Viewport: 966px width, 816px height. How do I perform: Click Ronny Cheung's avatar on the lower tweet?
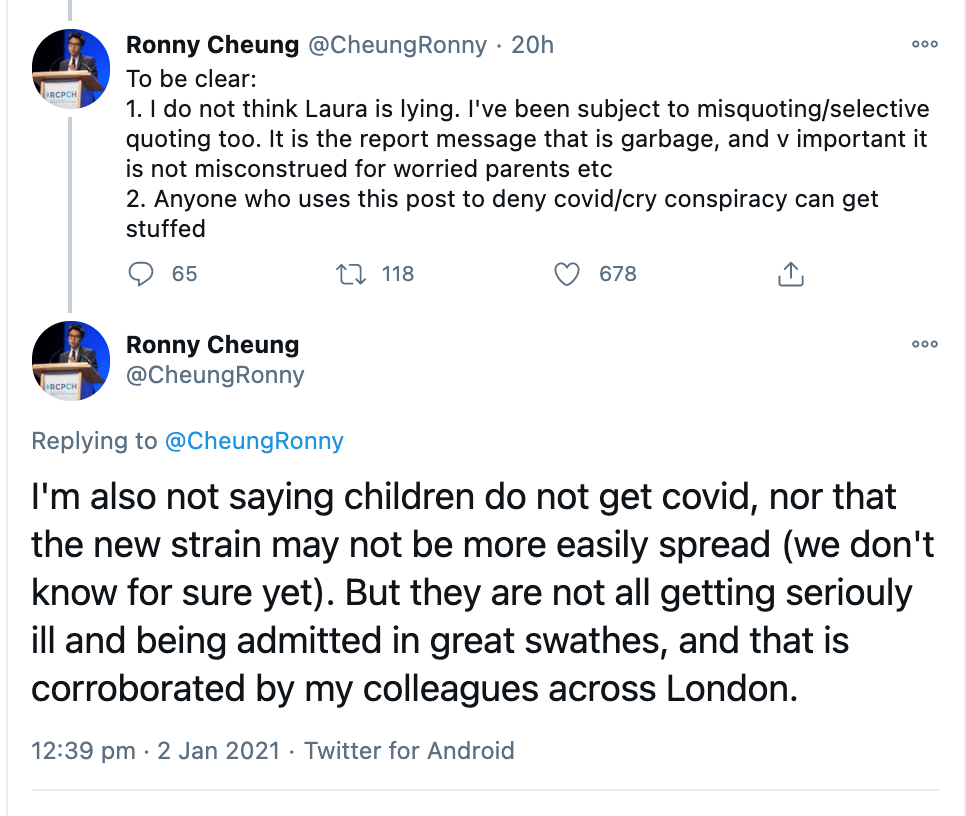click(x=71, y=361)
